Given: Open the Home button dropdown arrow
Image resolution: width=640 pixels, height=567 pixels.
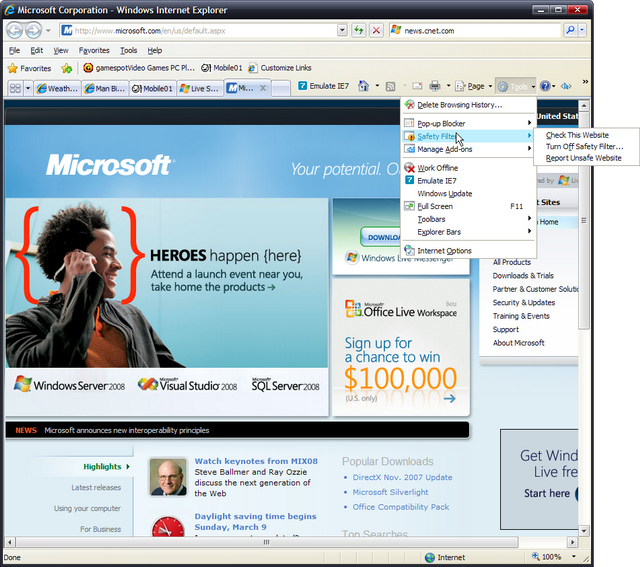Looking at the screenshot, I should point(377,86).
